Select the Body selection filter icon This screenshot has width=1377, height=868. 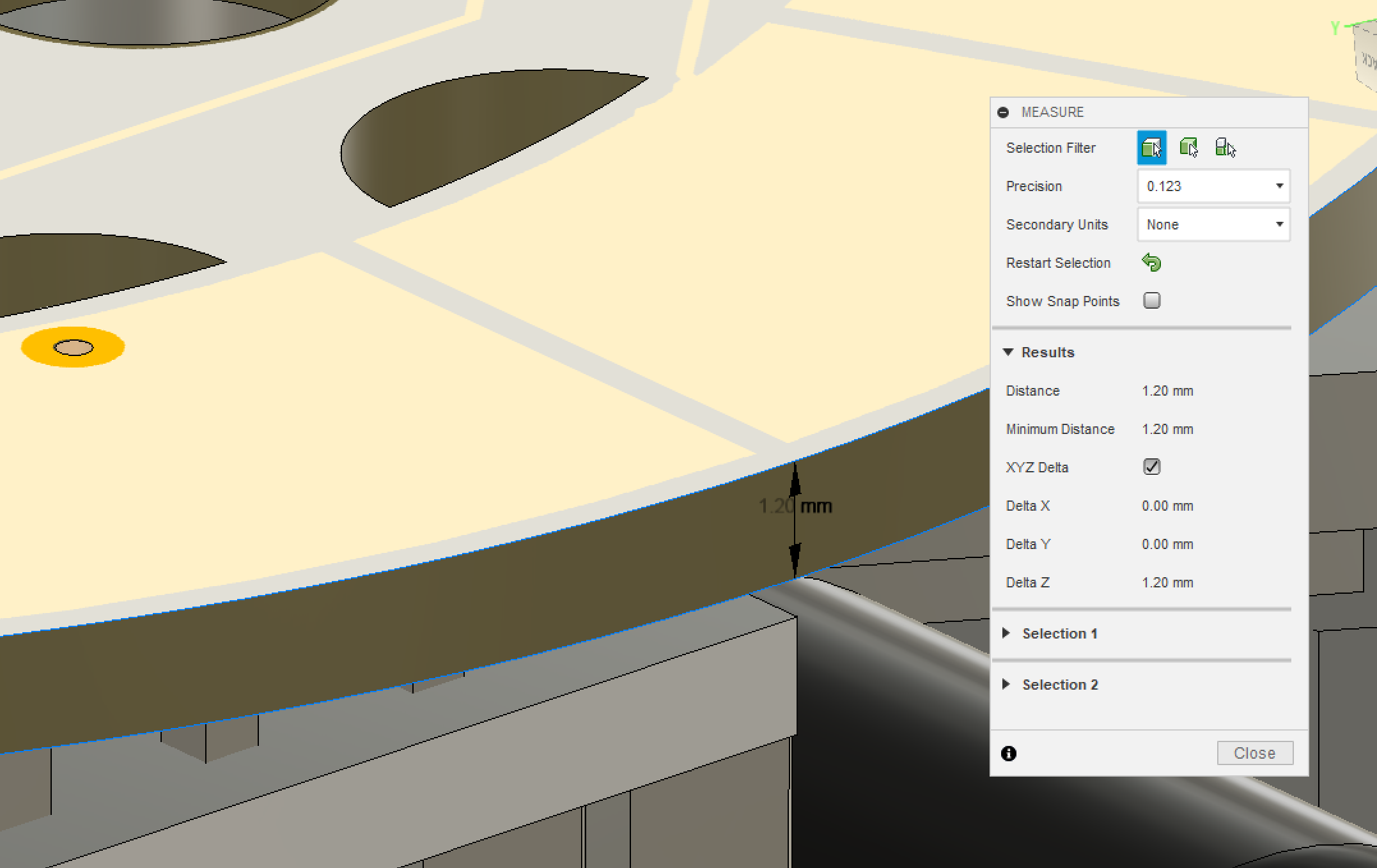(1188, 148)
